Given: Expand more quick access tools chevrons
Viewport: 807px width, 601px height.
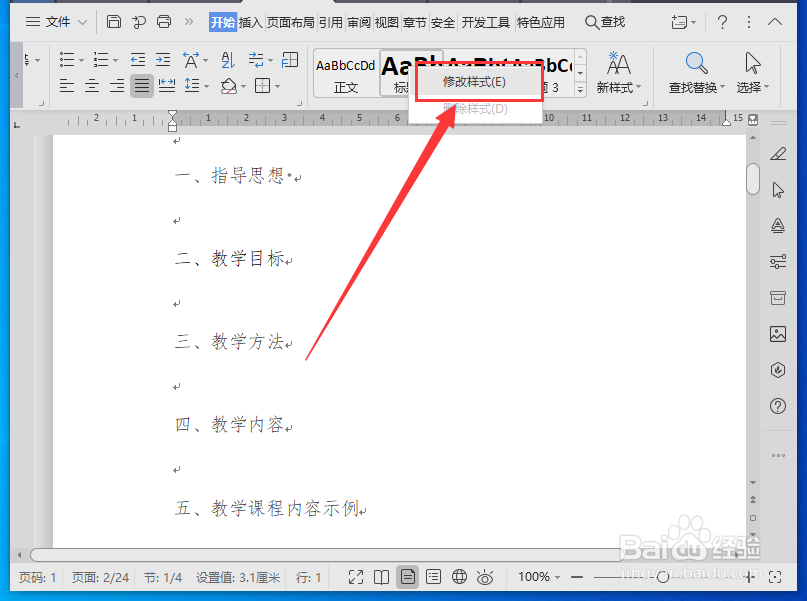Looking at the screenshot, I should [x=189, y=22].
